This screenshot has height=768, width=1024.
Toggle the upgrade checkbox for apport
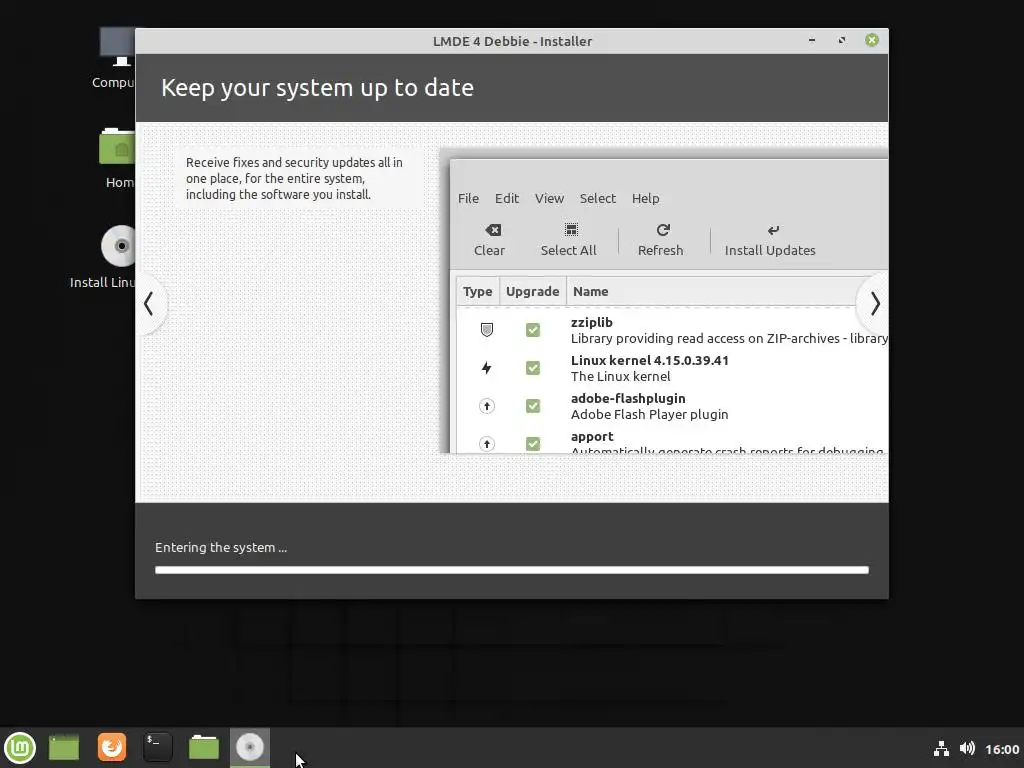pyautogui.click(x=533, y=444)
